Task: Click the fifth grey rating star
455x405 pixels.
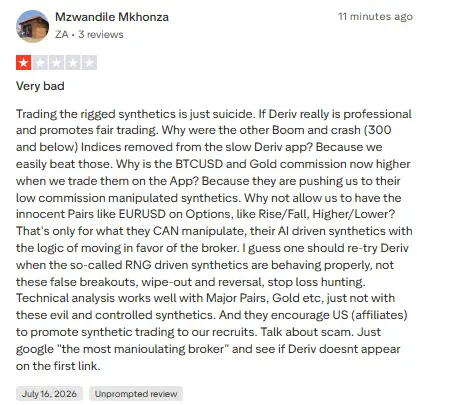Action: pos(89,62)
